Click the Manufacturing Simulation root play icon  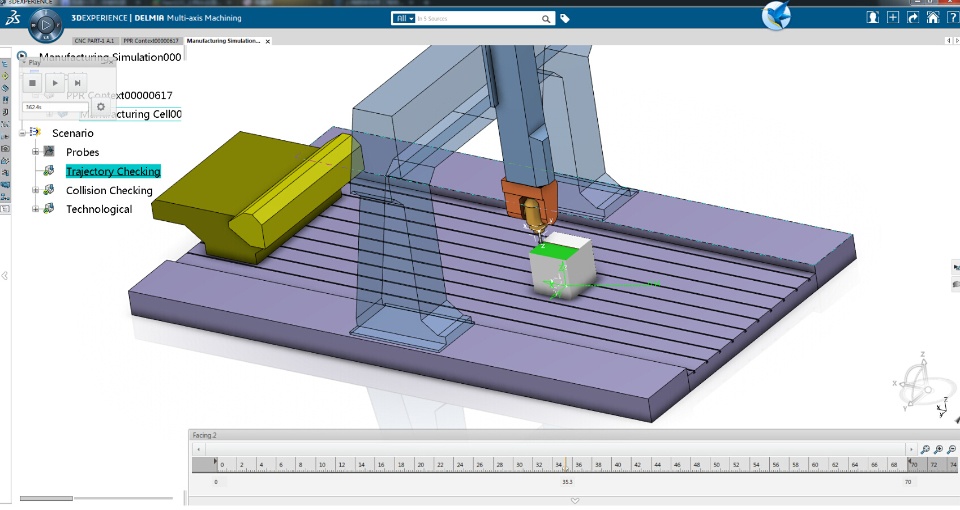22,56
